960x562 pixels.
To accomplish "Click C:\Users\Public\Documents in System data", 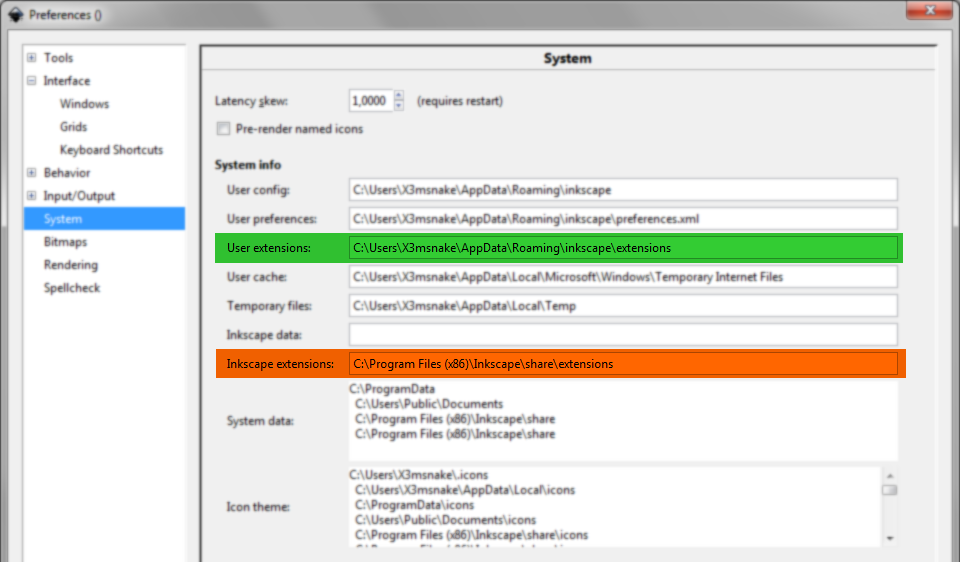I will (x=429, y=404).
